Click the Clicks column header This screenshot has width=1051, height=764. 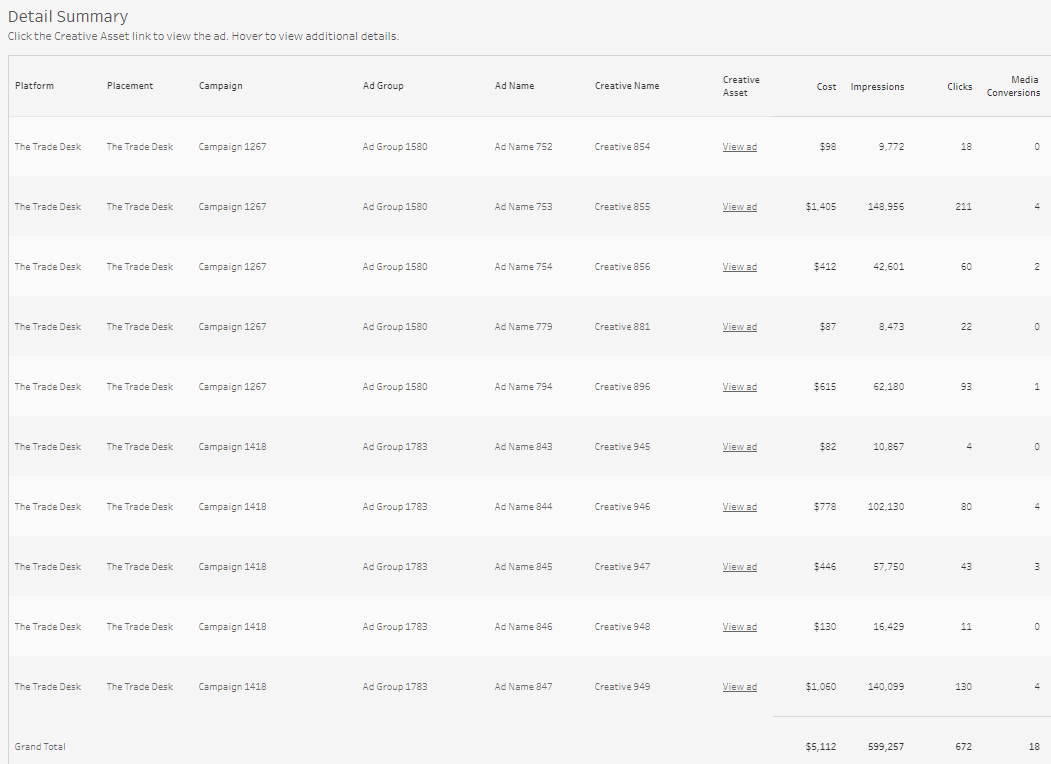[959, 86]
